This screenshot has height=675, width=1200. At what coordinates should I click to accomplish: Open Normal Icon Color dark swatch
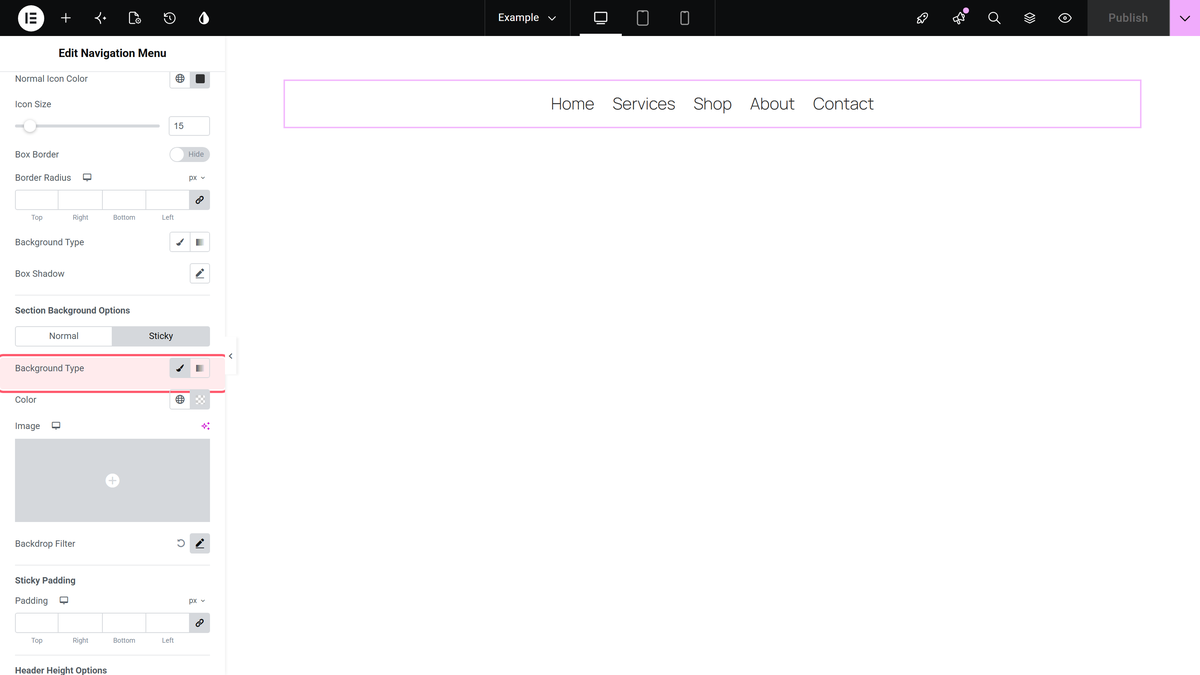(x=200, y=79)
